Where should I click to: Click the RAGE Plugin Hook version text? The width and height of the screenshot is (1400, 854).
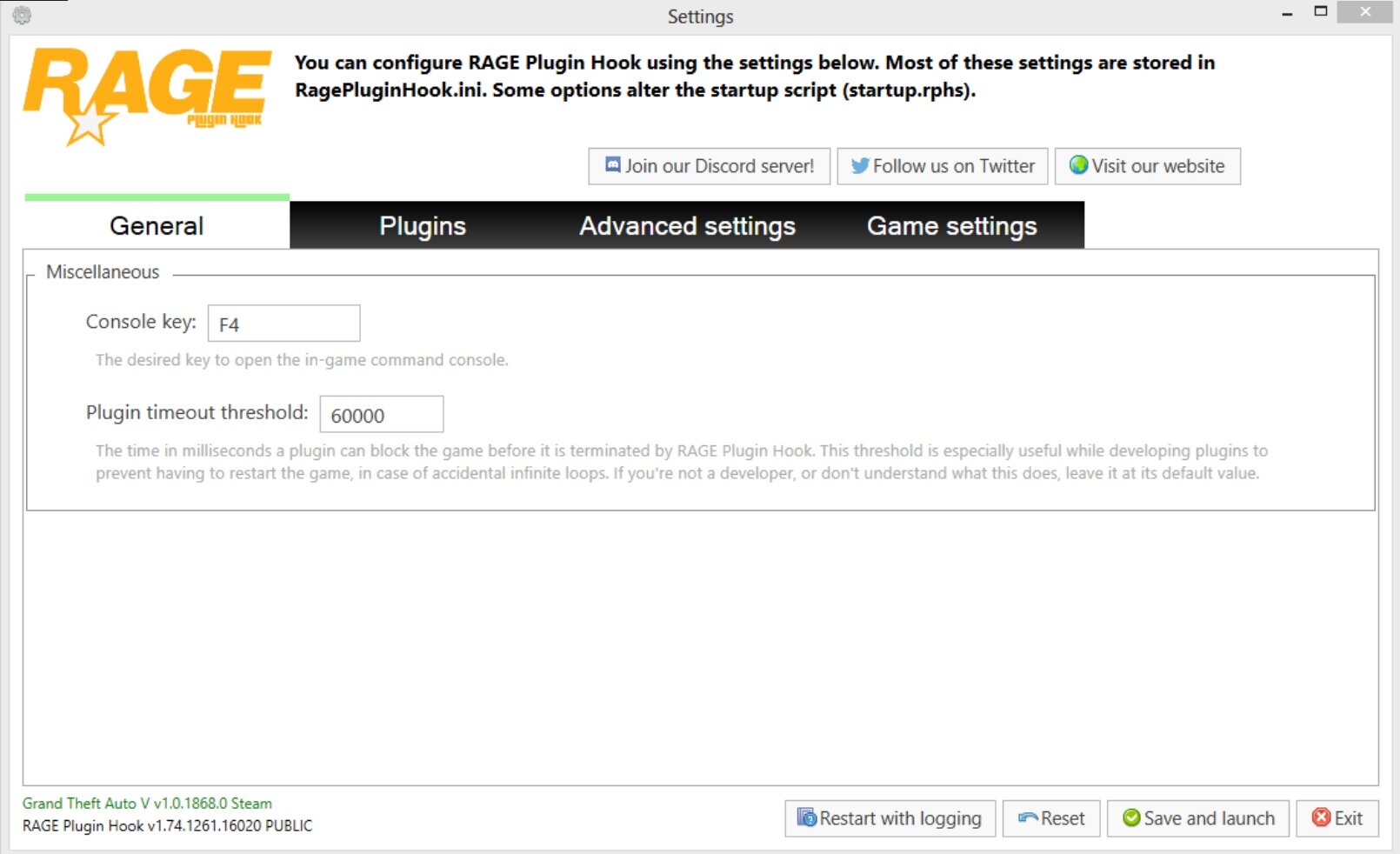[x=167, y=825]
